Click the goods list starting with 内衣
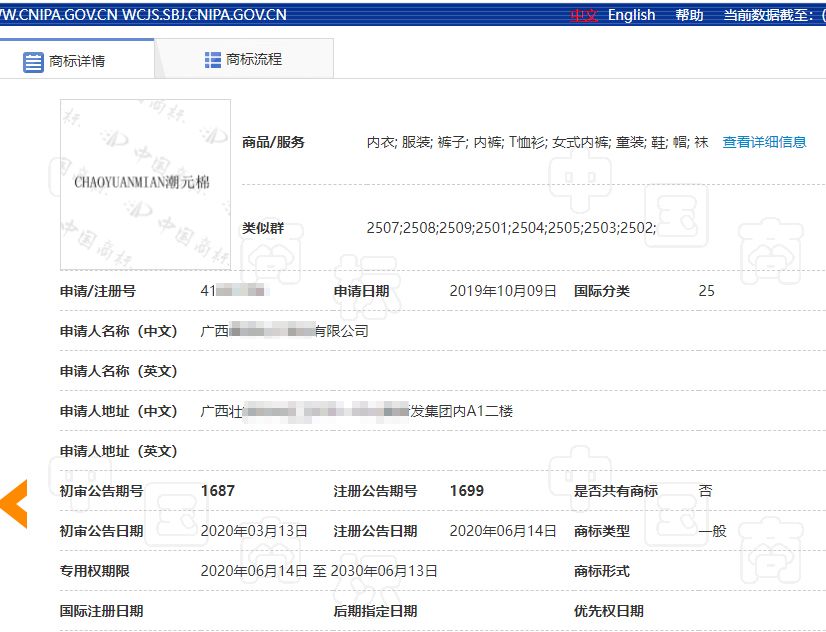The height and width of the screenshot is (632, 826). pos(530,142)
